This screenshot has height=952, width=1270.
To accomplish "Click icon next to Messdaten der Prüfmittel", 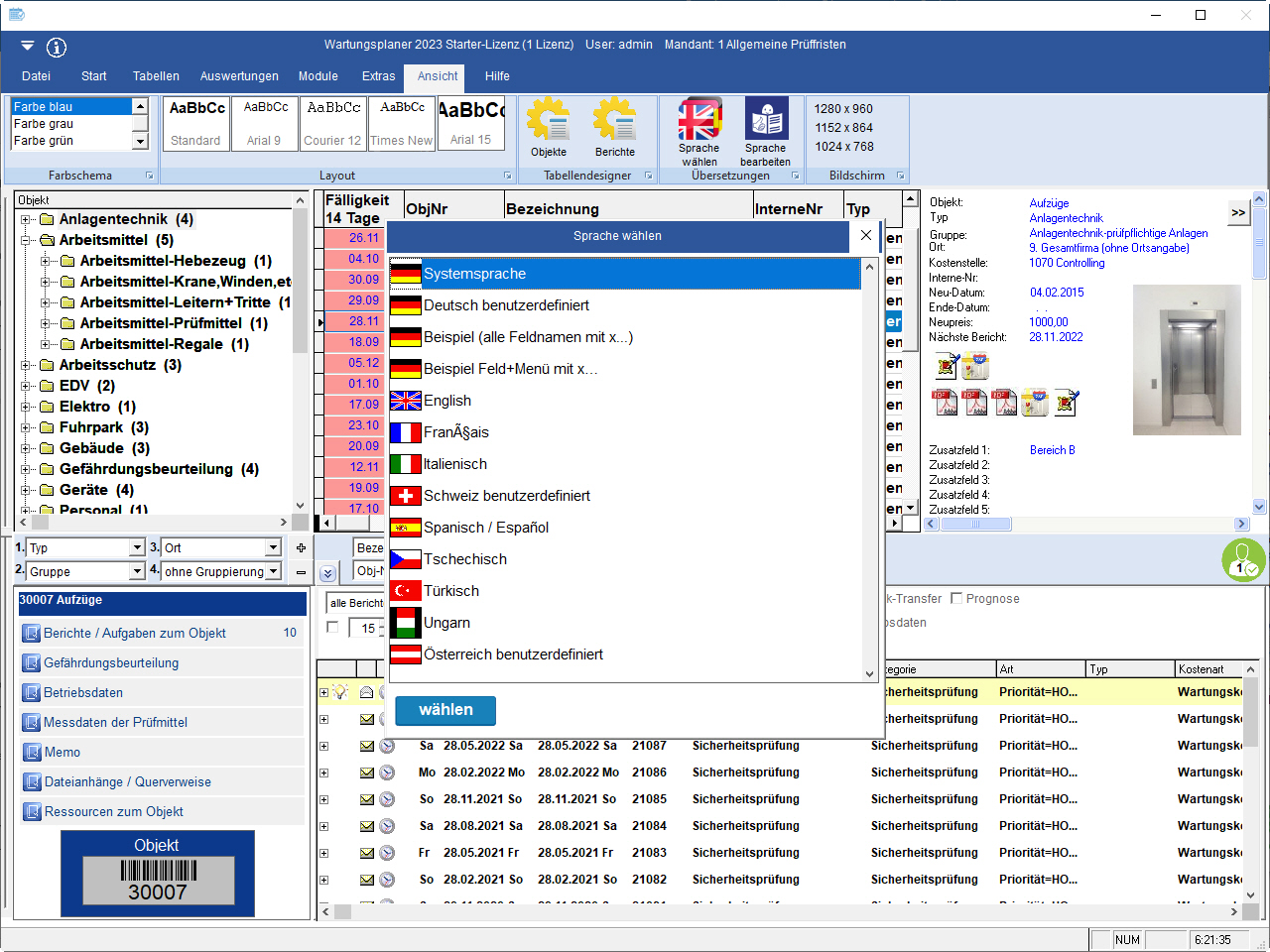I will 32,722.
